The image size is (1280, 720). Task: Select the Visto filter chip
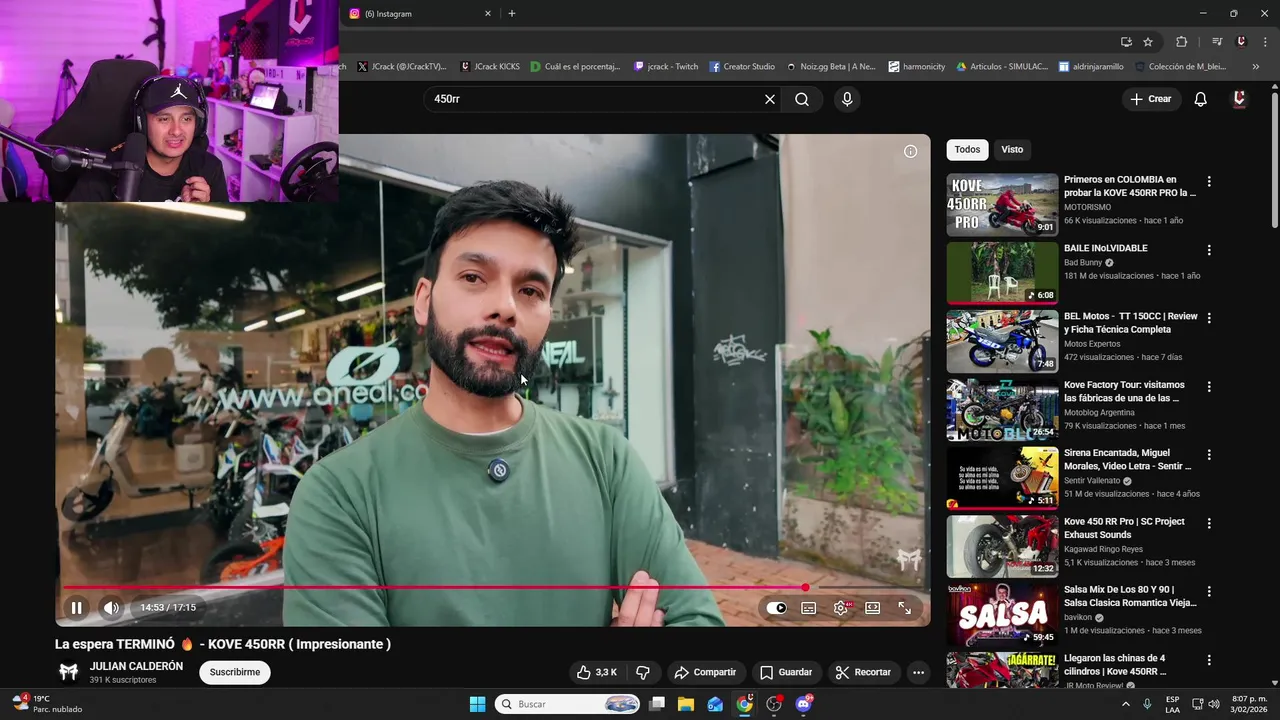coord(1012,149)
